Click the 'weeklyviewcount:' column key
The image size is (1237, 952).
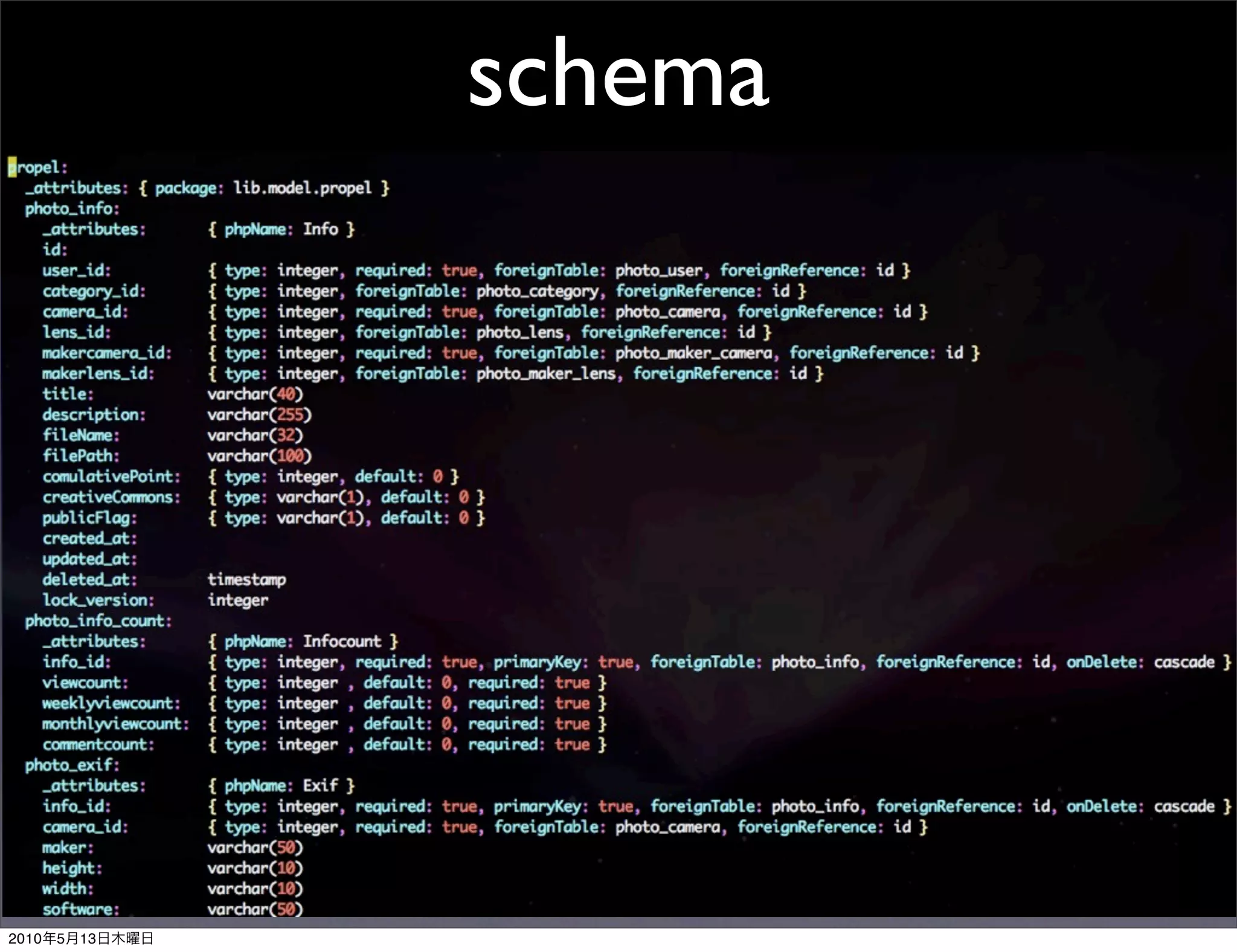click(x=111, y=703)
